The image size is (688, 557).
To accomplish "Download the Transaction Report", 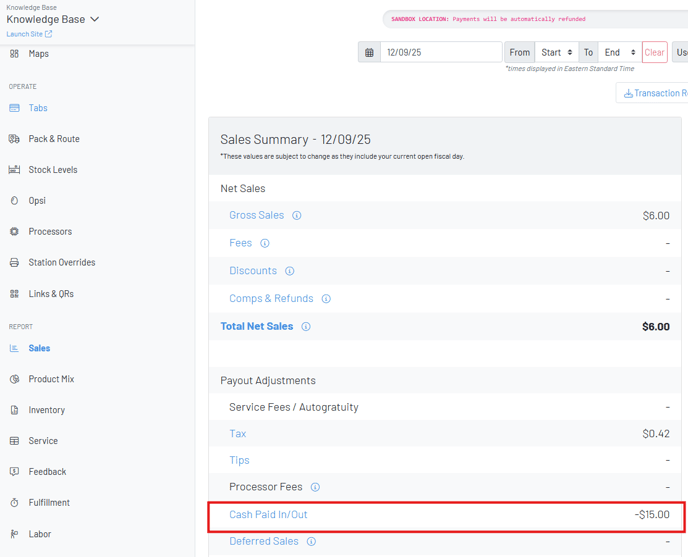I will pos(654,93).
